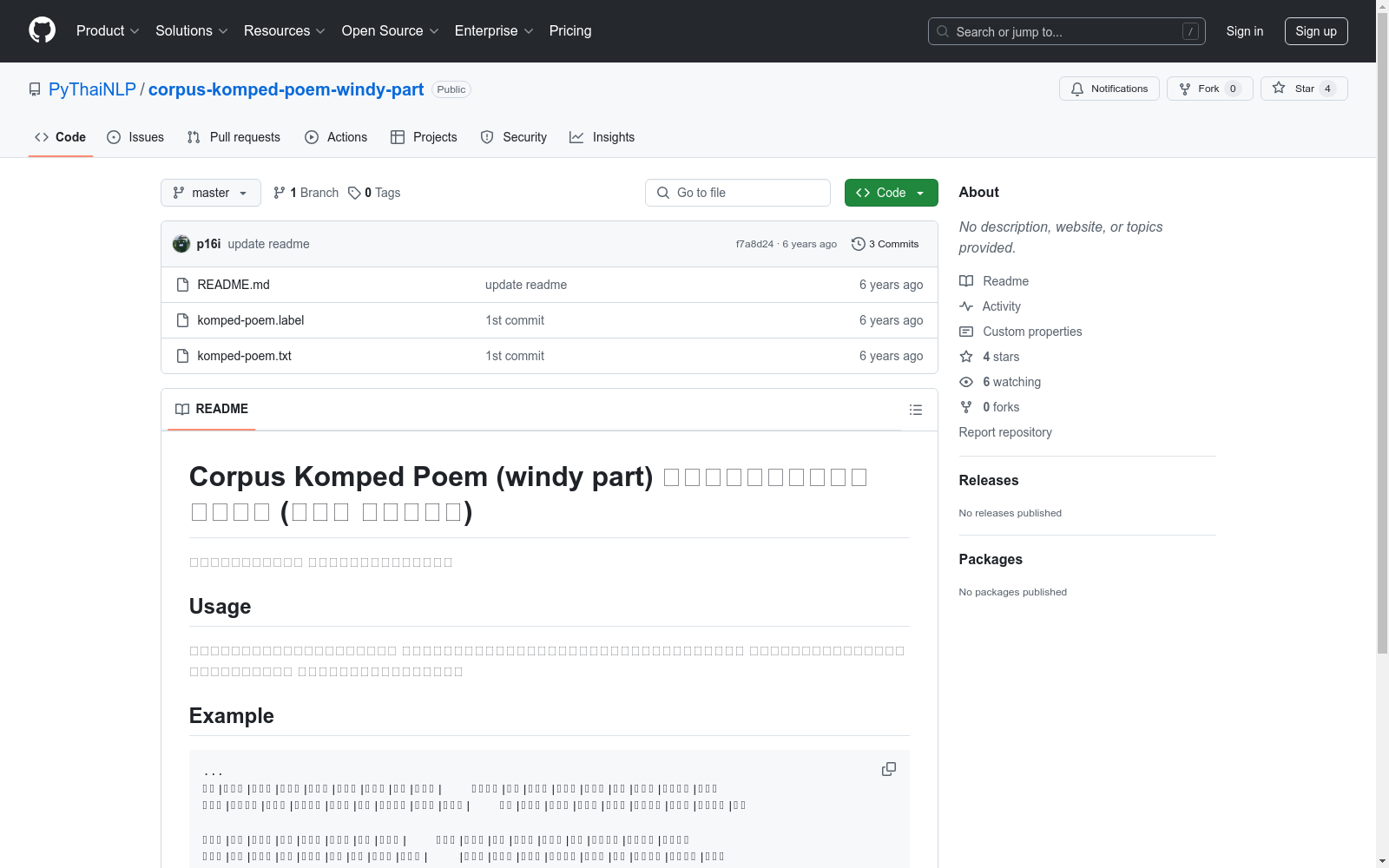
Task: Open the Actions tab
Action: pyautogui.click(x=336, y=137)
